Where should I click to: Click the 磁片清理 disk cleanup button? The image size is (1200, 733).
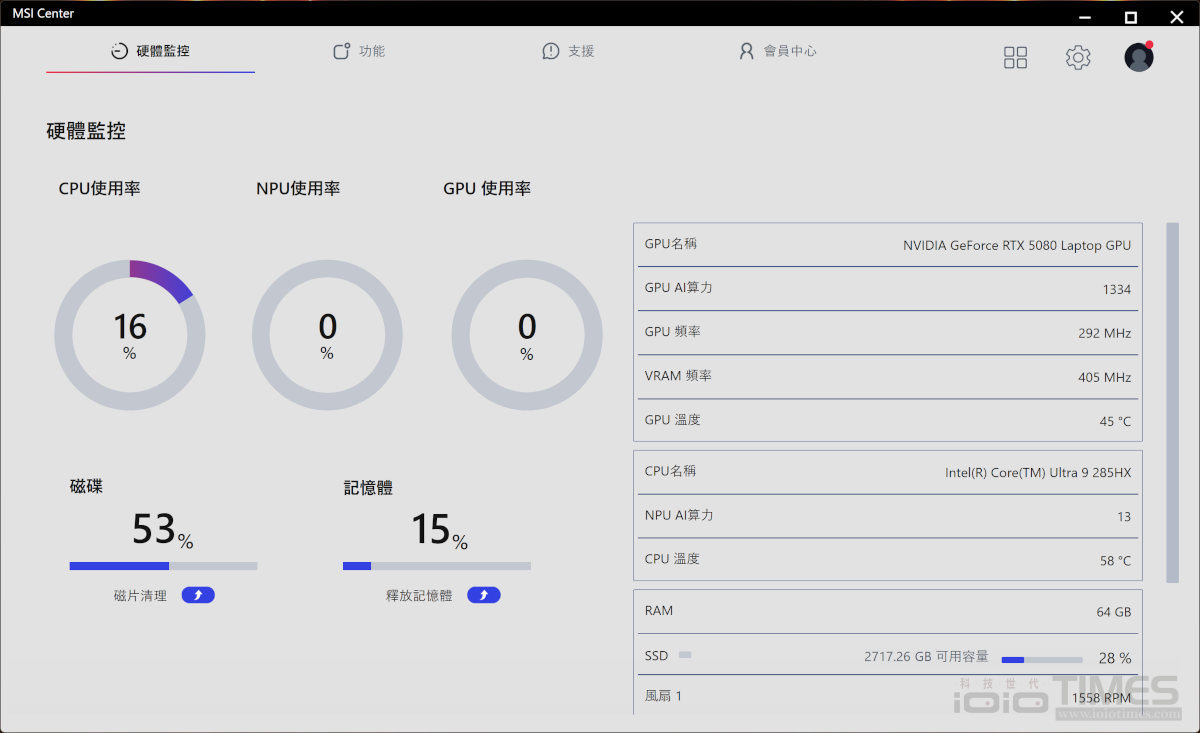[198, 595]
